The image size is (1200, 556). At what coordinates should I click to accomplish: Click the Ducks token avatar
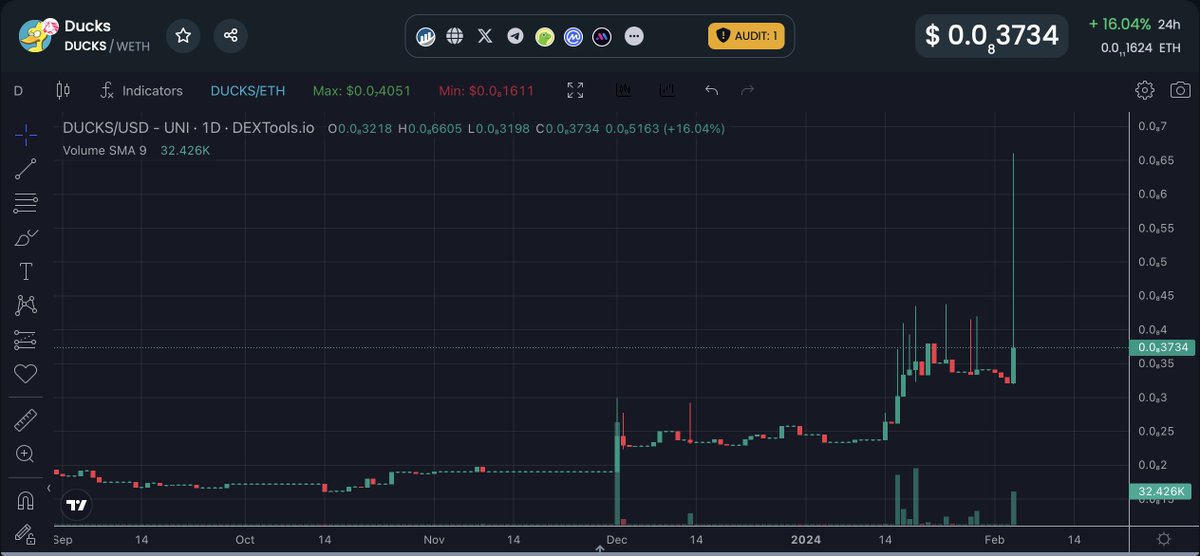point(36,36)
